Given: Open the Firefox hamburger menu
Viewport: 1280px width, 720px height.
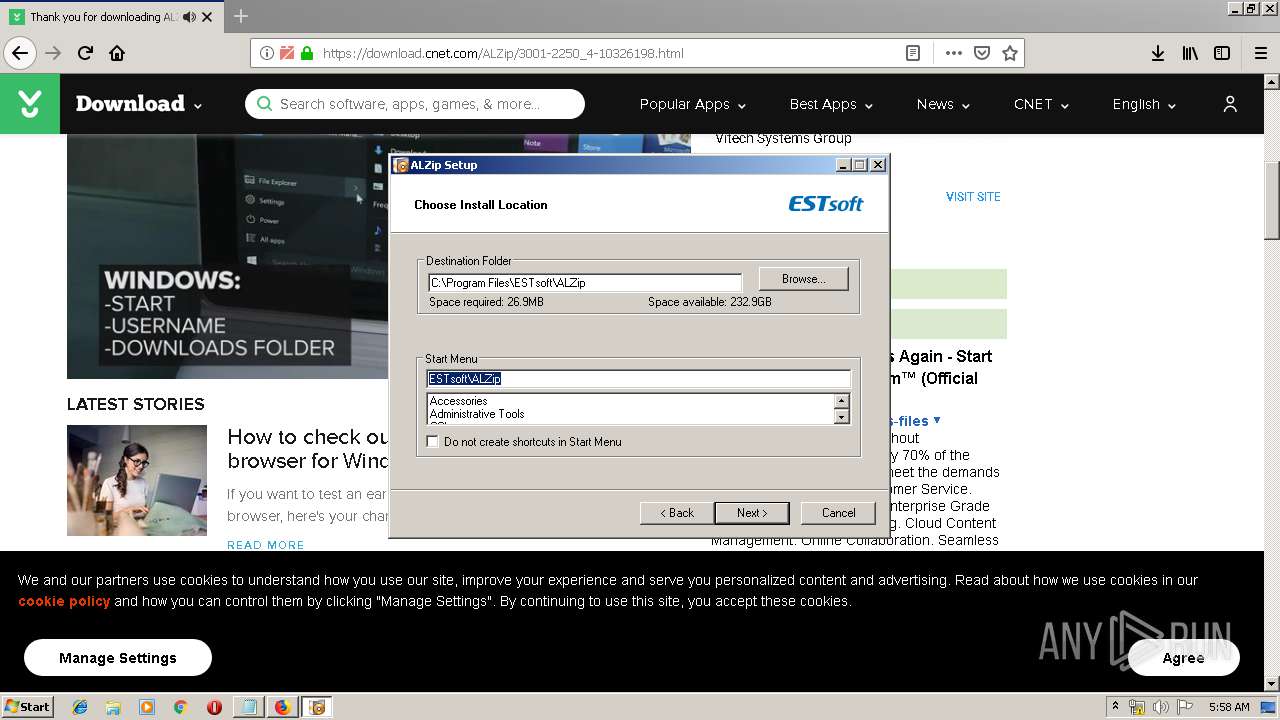Looking at the screenshot, I should click(x=1260, y=53).
